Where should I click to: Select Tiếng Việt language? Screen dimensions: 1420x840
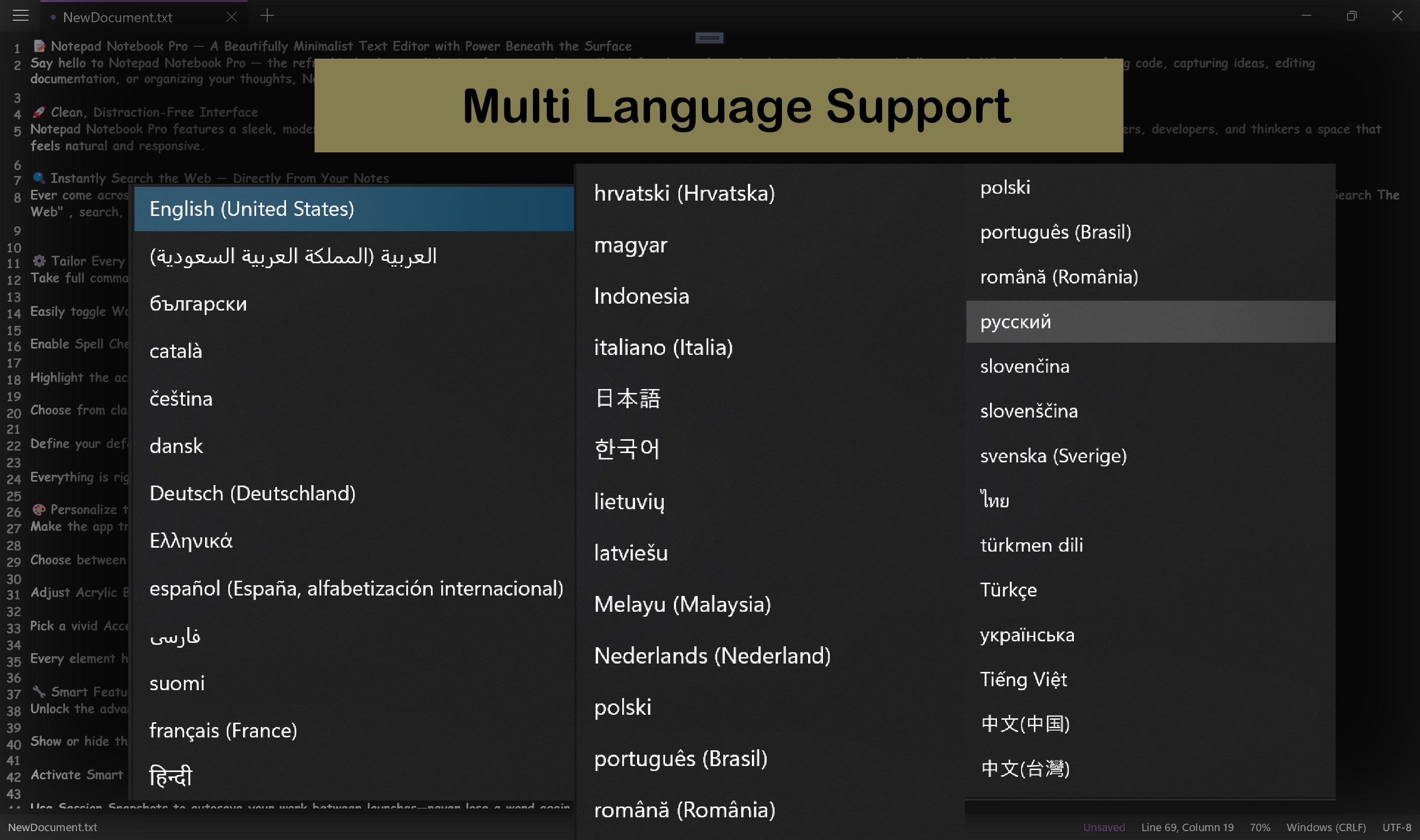click(x=1023, y=679)
